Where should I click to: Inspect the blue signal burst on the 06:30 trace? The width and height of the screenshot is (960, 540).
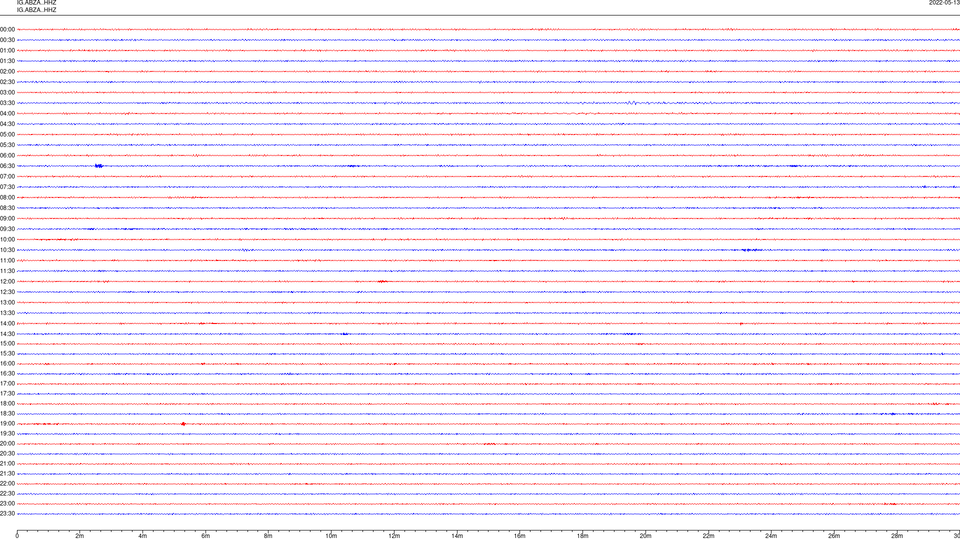pos(99,166)
